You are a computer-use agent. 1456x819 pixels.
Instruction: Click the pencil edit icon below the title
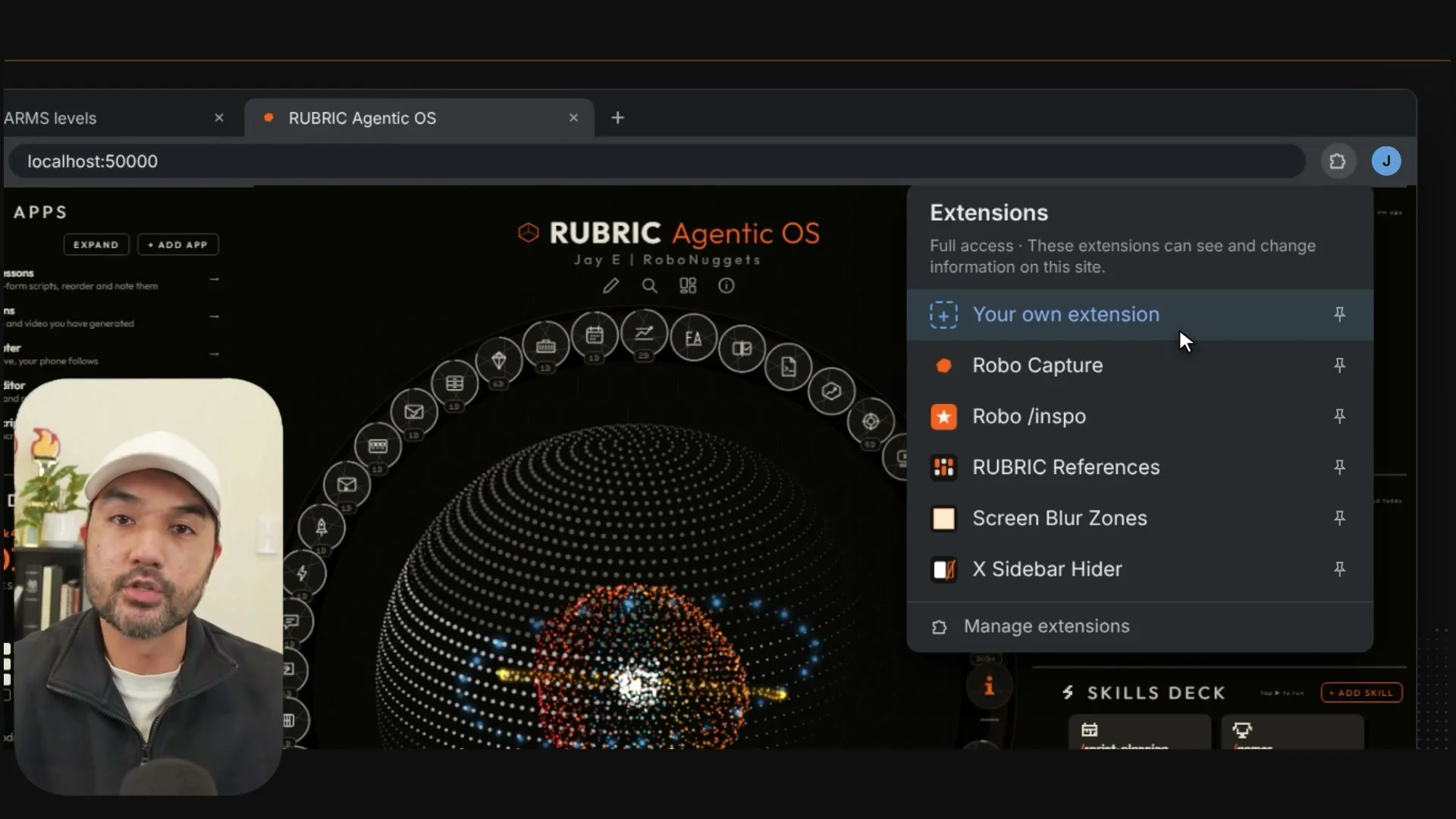tap(610, 286)
